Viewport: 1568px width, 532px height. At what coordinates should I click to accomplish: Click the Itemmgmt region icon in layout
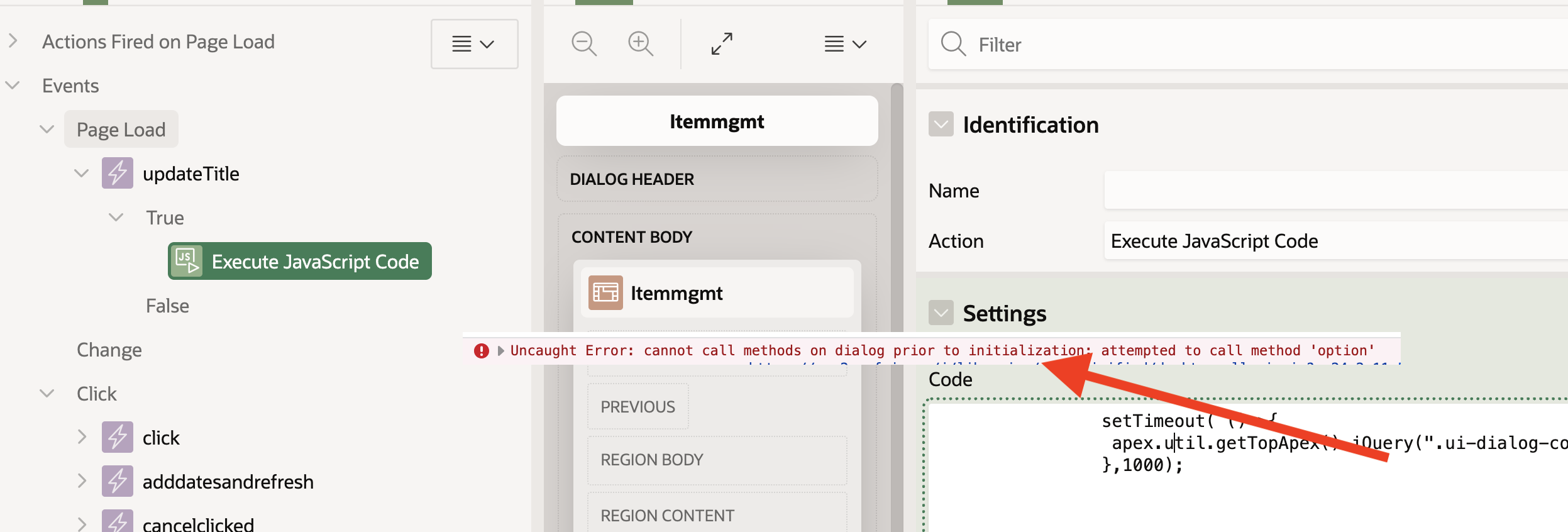(x=605, y=293)
